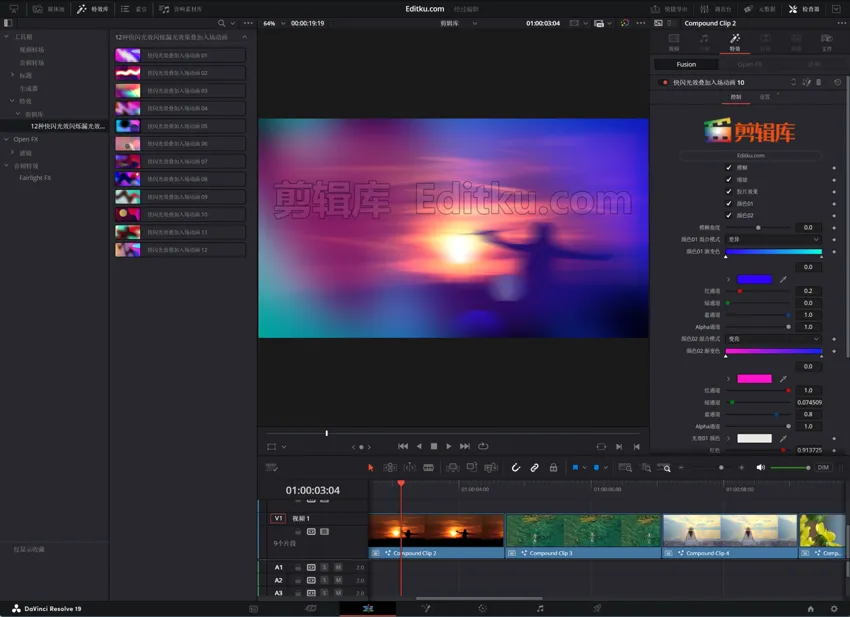This screenshot has width=850, height=617.
Task: Open the Color page from bottom bar
Action: click(482, 609)
